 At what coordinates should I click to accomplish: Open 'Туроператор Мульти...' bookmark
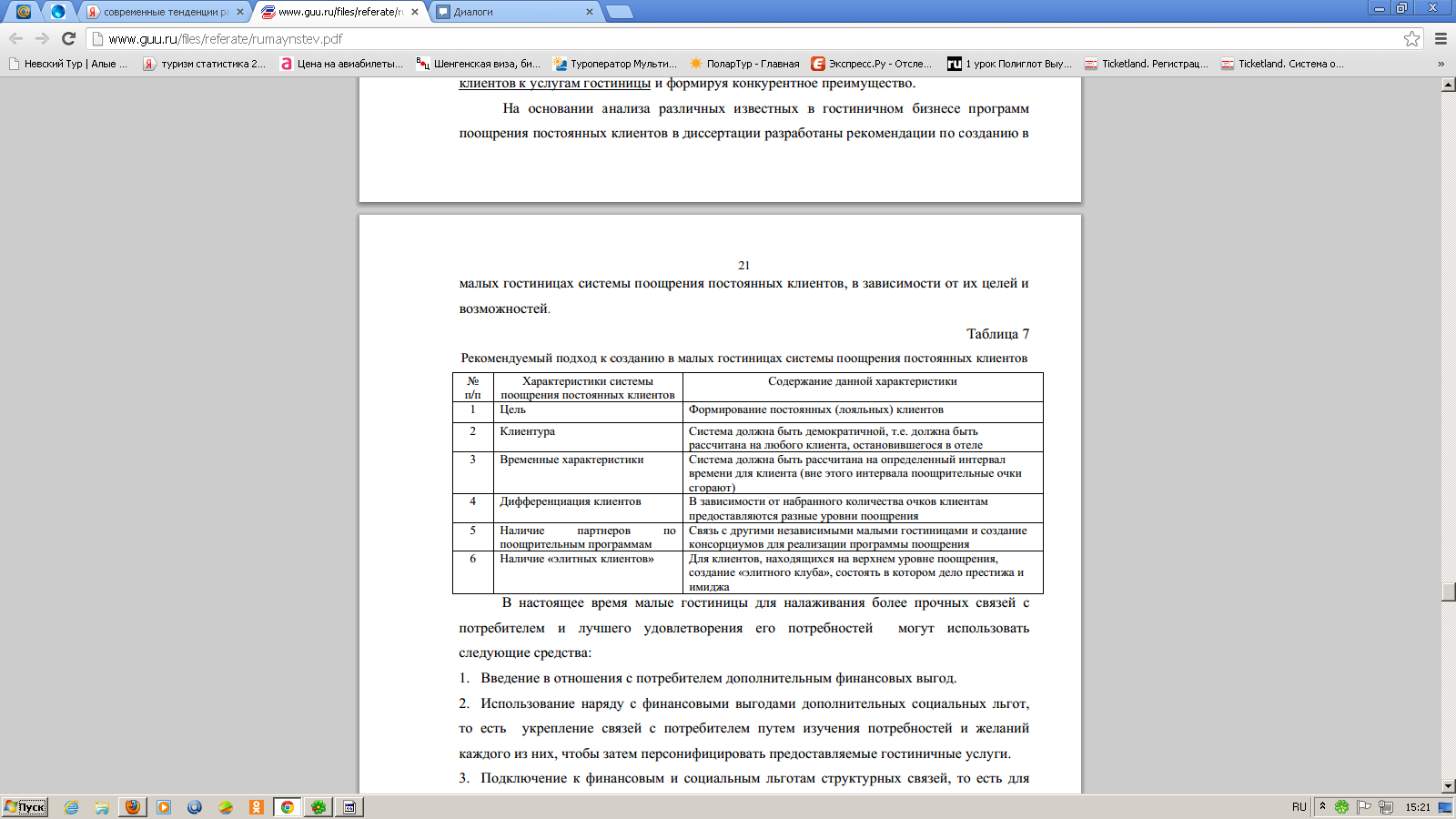click(x=615, y=64)
